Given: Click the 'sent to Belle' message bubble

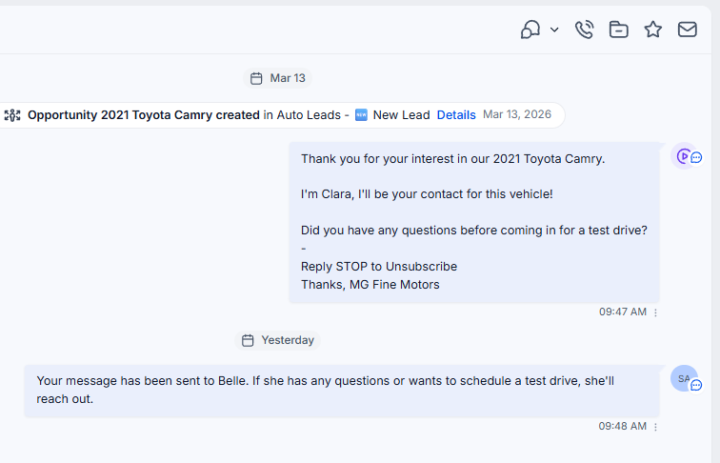Looking at the screenshot, I should (x=342, y=391).
